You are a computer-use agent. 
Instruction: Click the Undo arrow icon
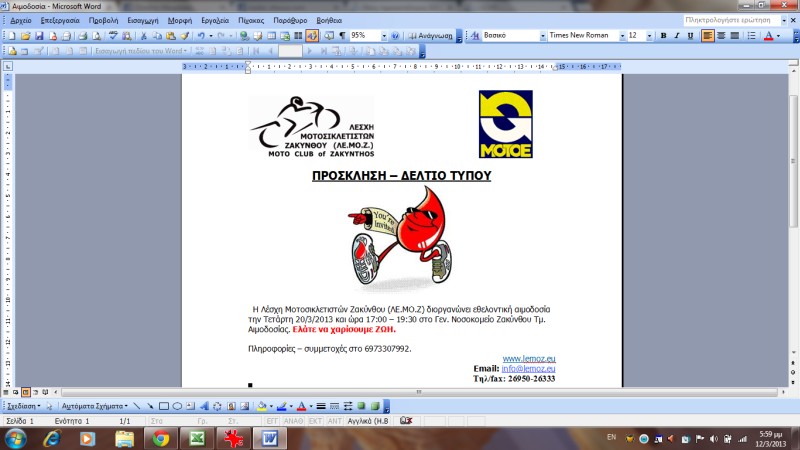tap(202, 36)
